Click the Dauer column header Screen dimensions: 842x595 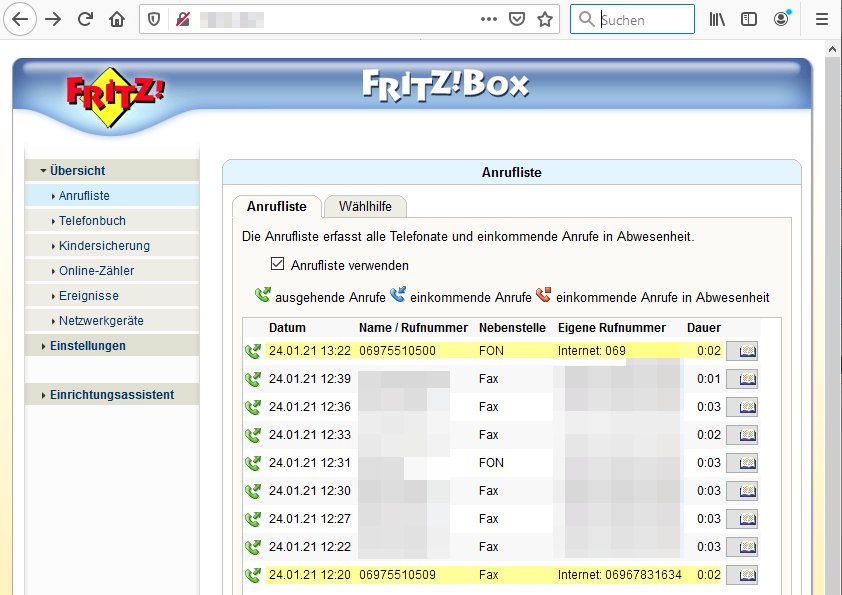point(703,328)
